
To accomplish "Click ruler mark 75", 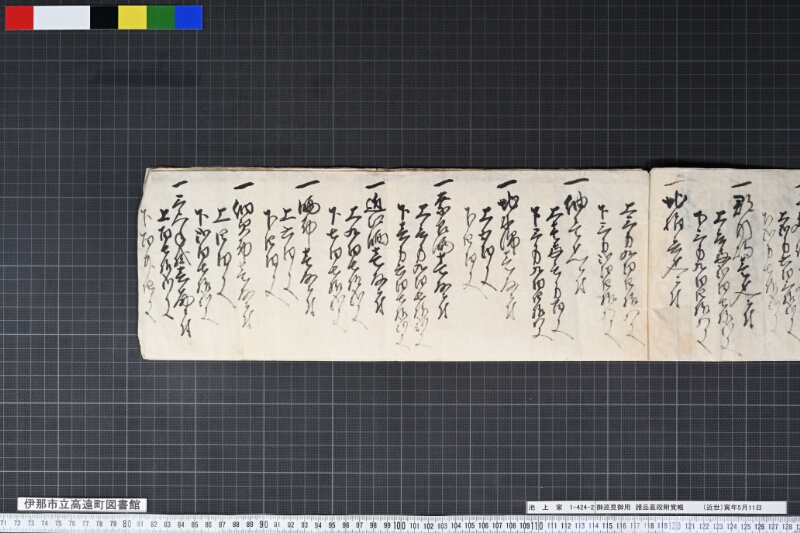I will [58, 523].
